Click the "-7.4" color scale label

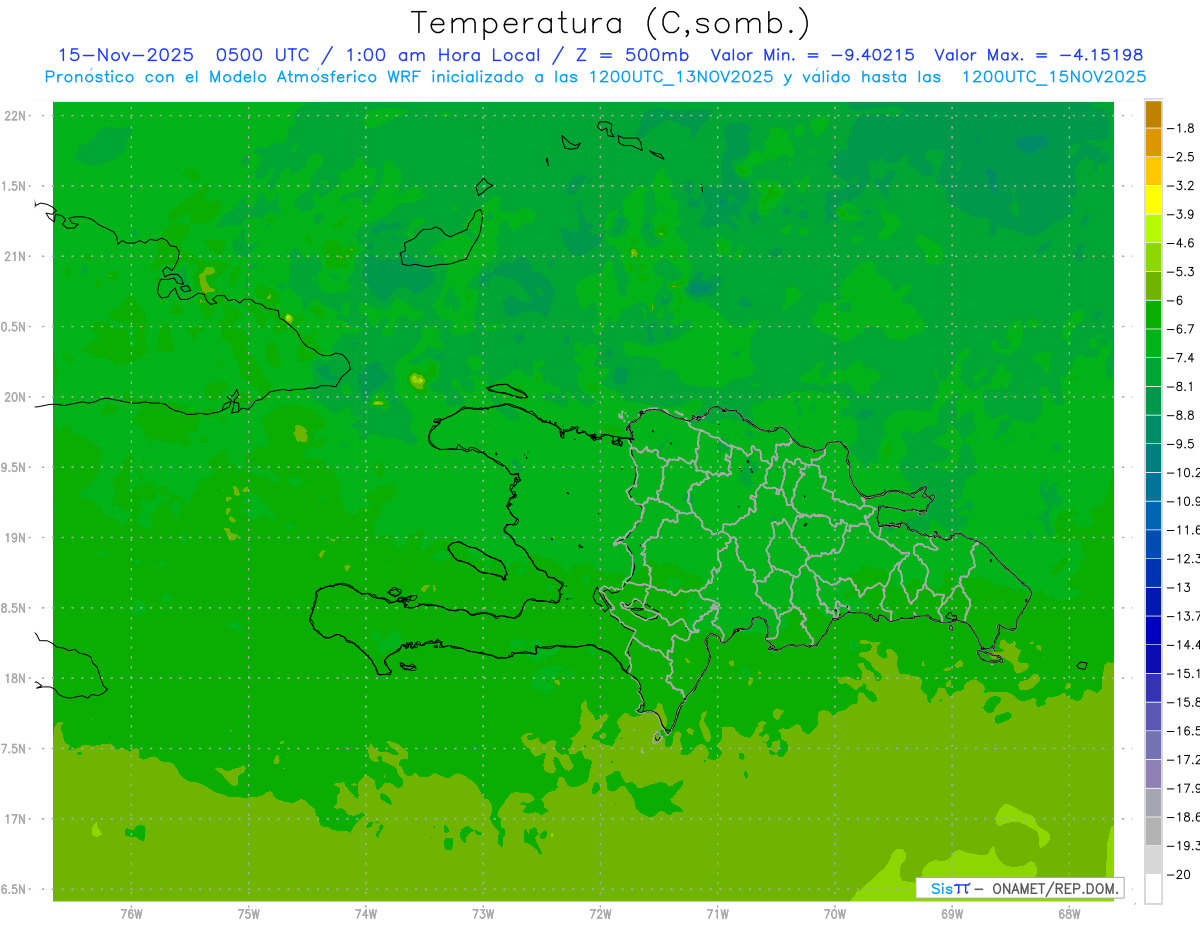pos(1181,358)
